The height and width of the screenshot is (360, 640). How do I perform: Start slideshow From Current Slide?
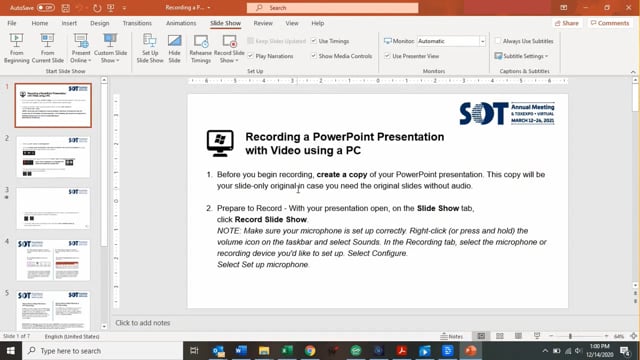47,48
